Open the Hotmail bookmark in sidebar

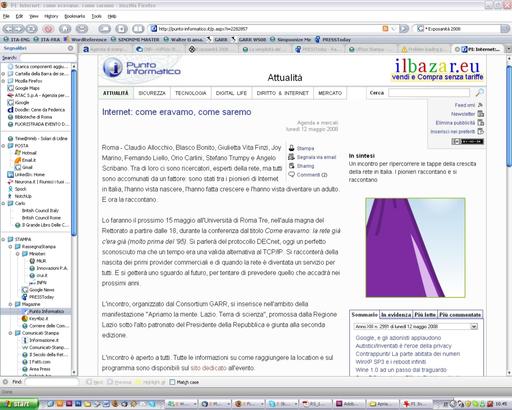25,153
